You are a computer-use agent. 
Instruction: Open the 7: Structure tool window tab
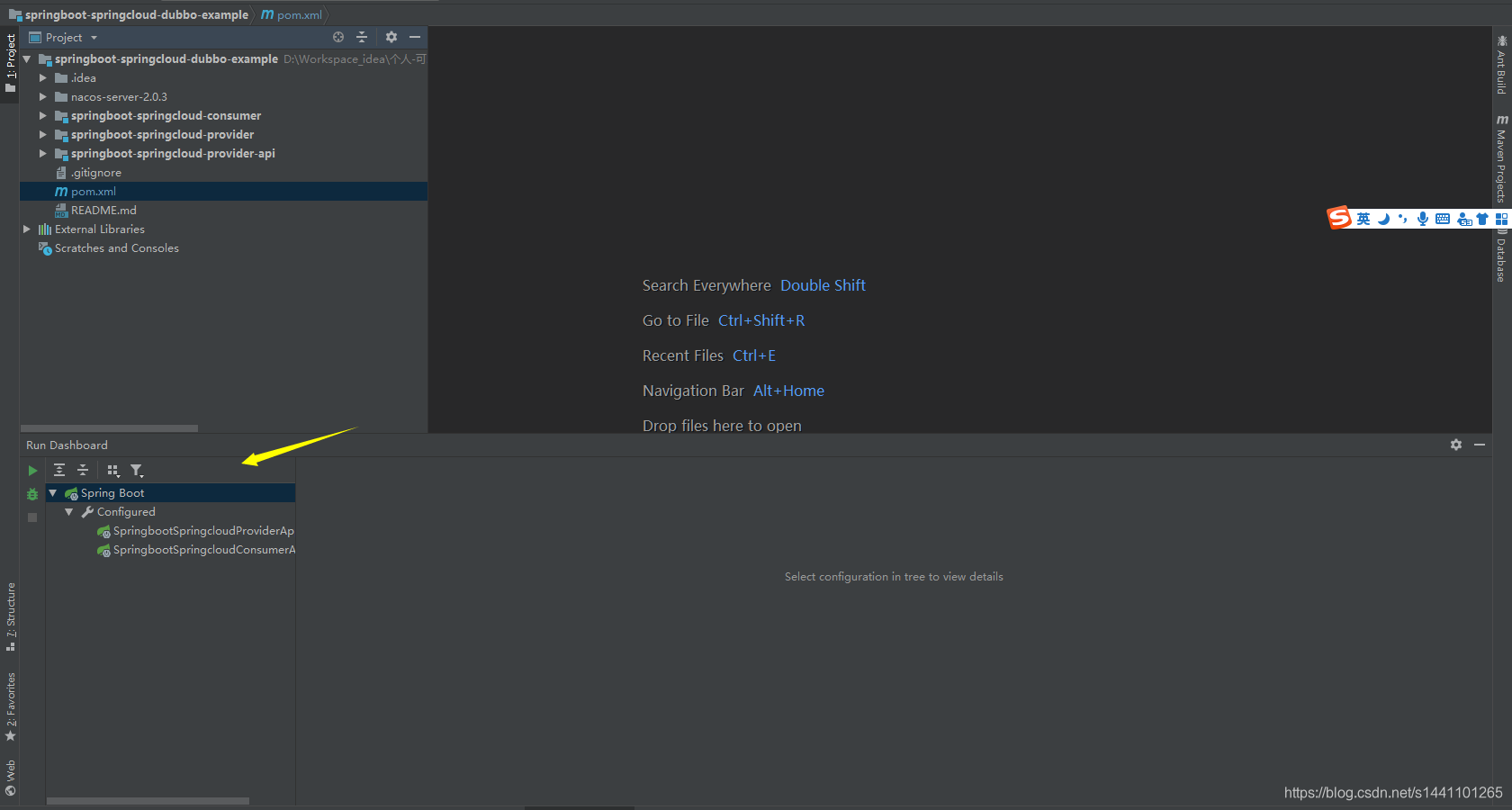(11, 617)
